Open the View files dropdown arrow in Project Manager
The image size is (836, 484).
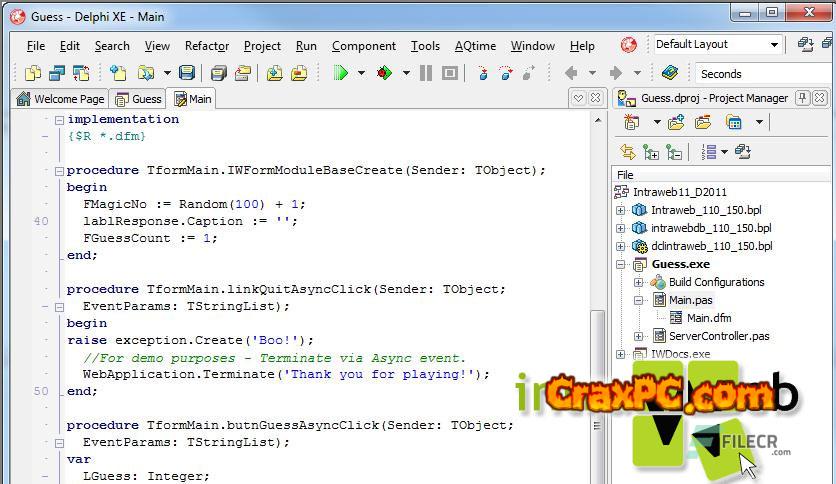pos(759,123)
